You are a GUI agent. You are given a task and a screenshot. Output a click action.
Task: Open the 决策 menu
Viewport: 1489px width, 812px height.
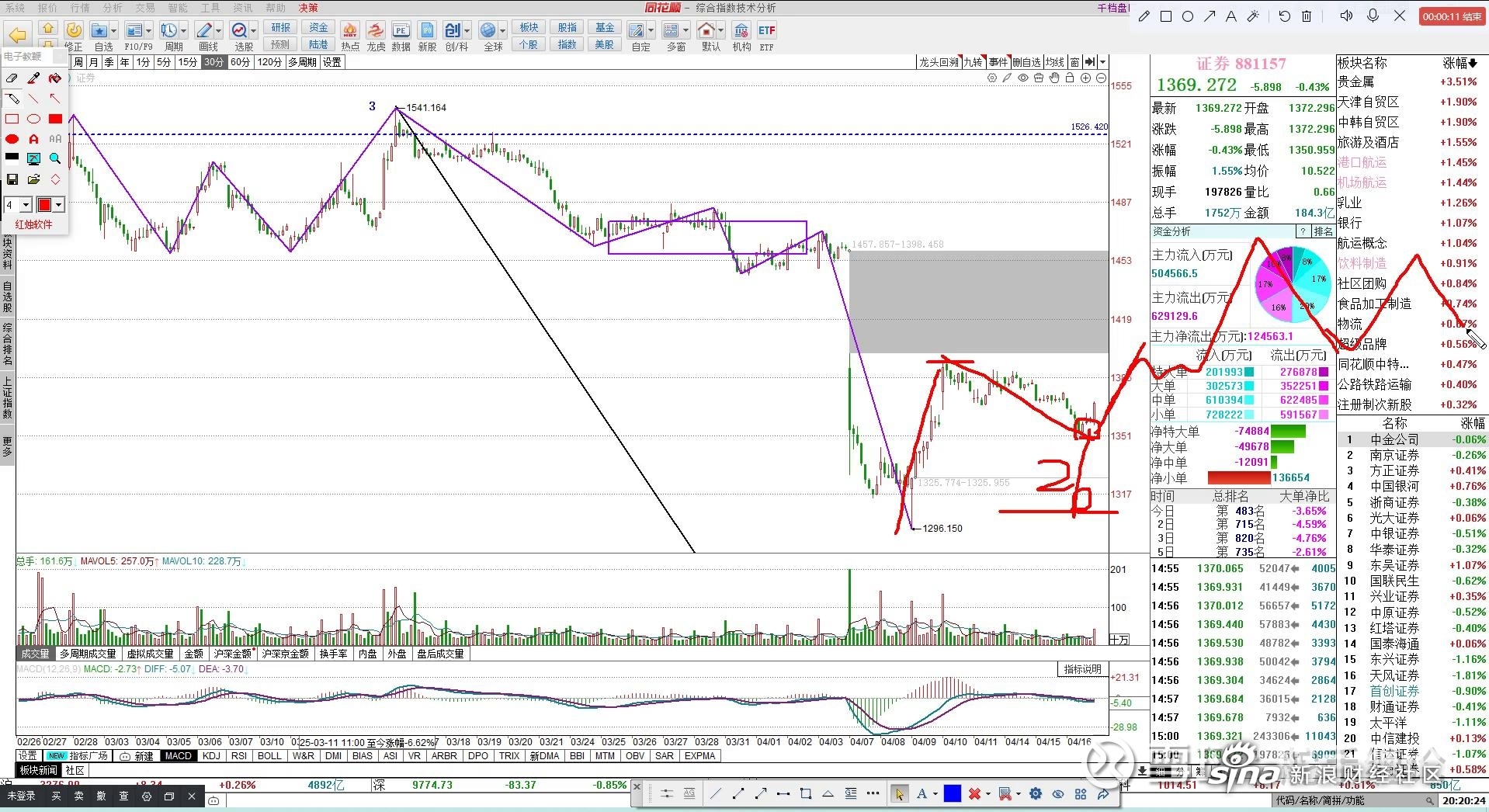click(x=308, y=8)
